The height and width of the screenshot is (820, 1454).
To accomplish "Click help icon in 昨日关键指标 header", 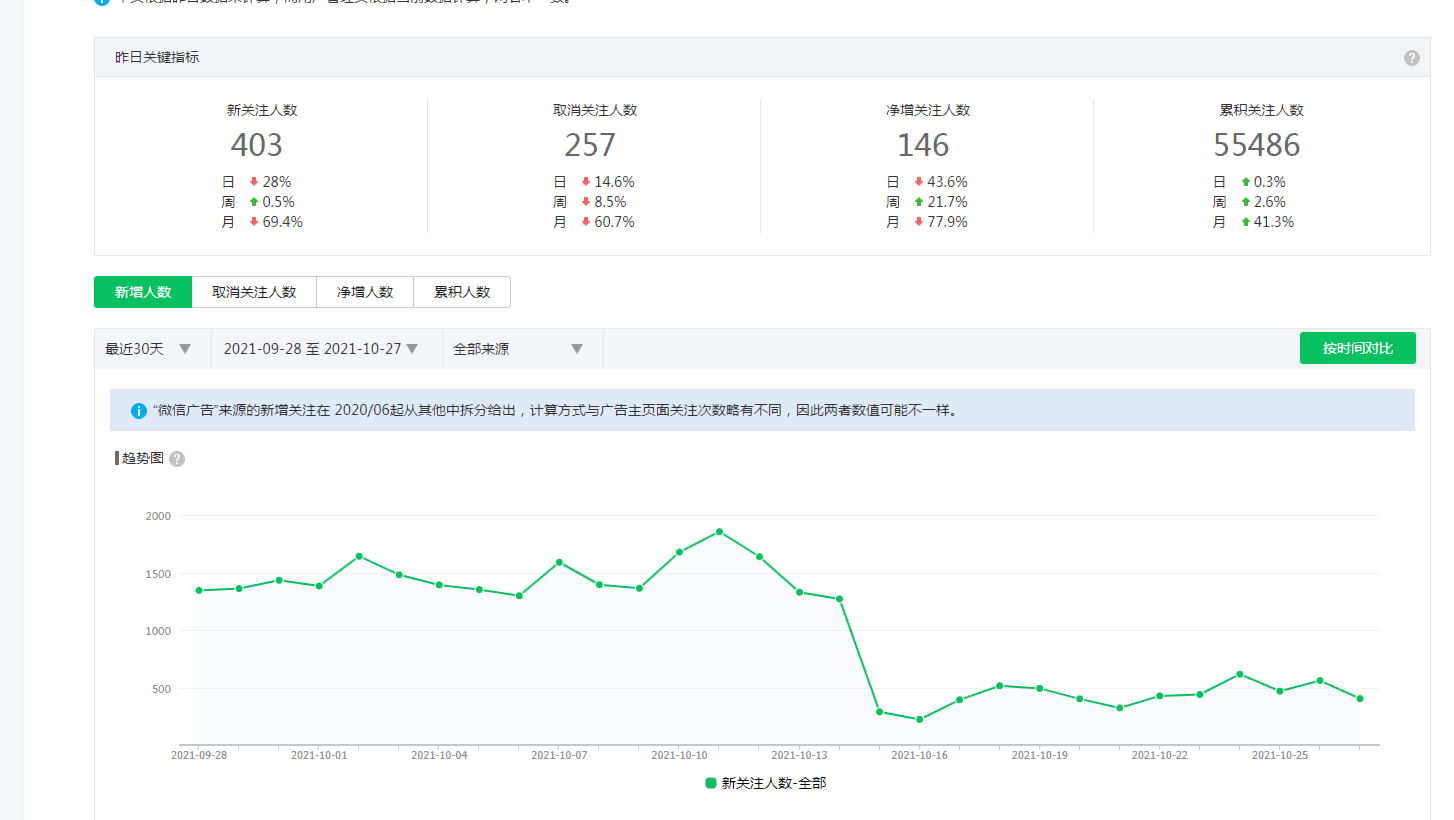I will tap(1411, 58).
